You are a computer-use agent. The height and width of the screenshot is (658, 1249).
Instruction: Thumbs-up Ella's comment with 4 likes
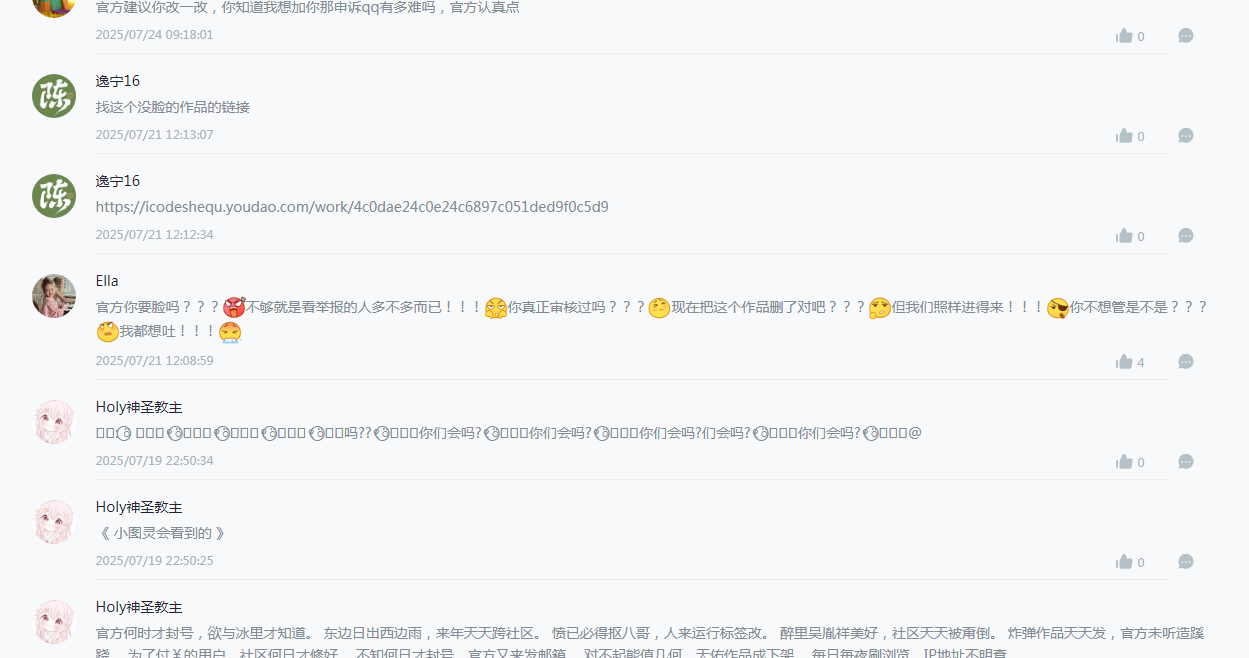click(x=1124, y=362)
